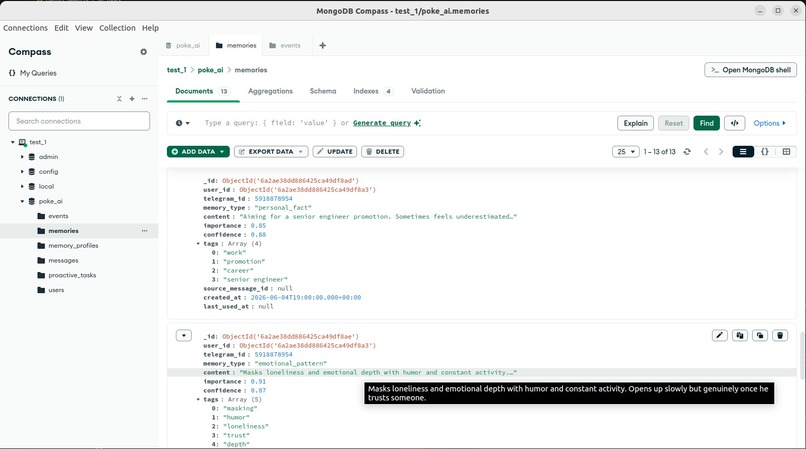The width and height of the screenshot is (806, 449).
Task: Click the Explain button
Action: coord(635,123)
